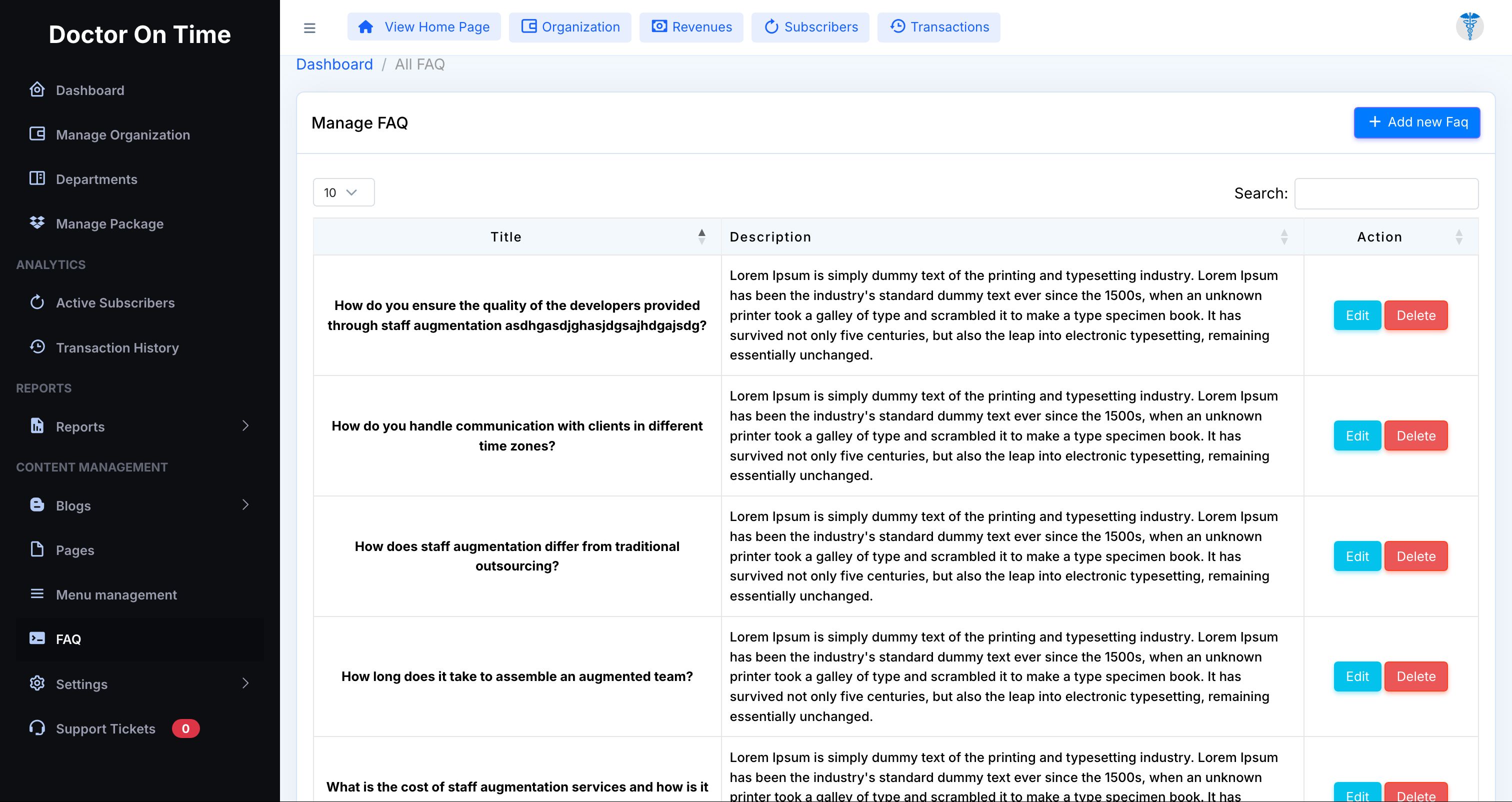
Task: Expand the Blogs submenu chevron
Action: pos(245,504)
